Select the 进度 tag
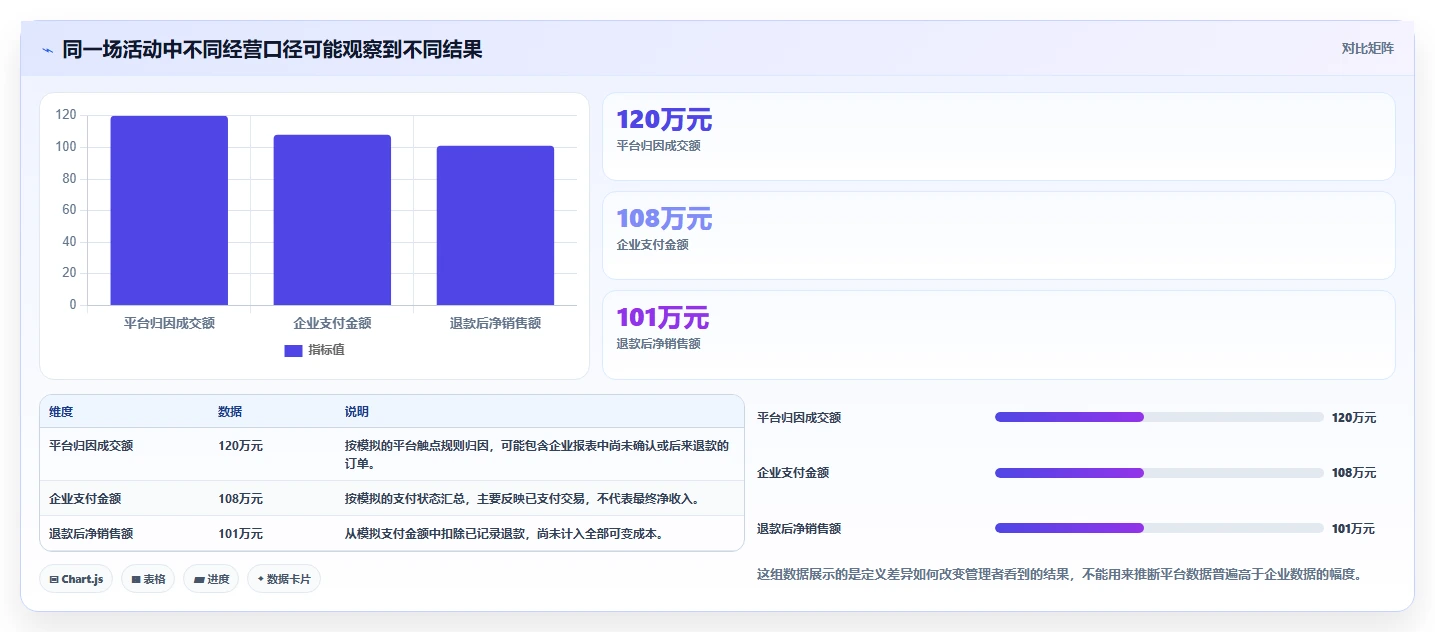Image resolution: width=1435 pixels, height=632 pixels. [211, 579]
